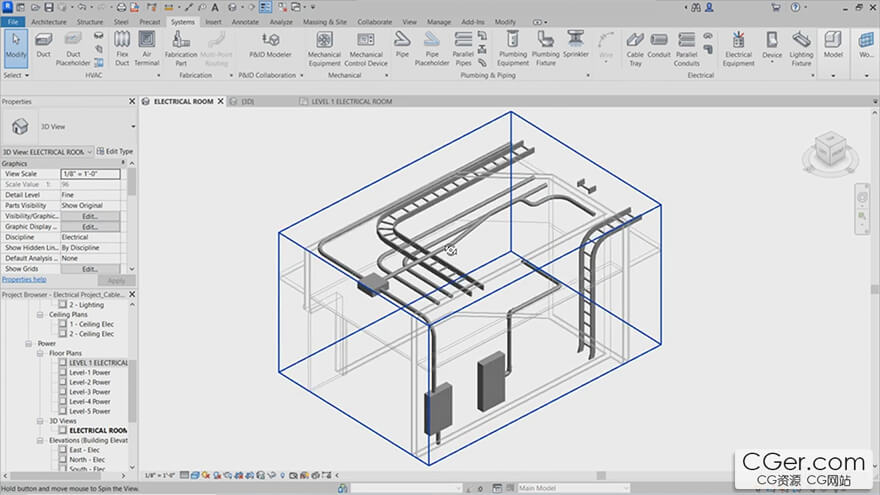Screen dimensions: 880x495
Task: Close the ELECTRICAL ROOM view tab
Action: coord(221,102)
